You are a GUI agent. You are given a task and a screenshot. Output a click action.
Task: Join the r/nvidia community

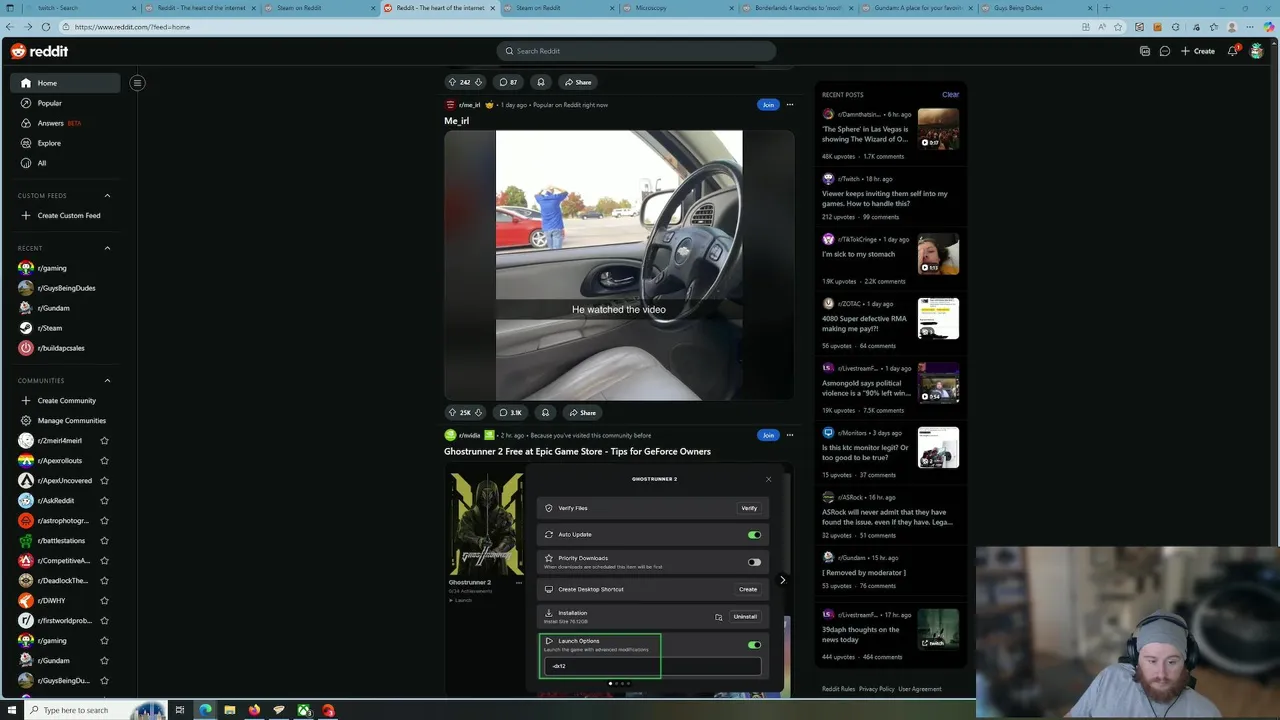pyautogui.click(x=768, y=435)
